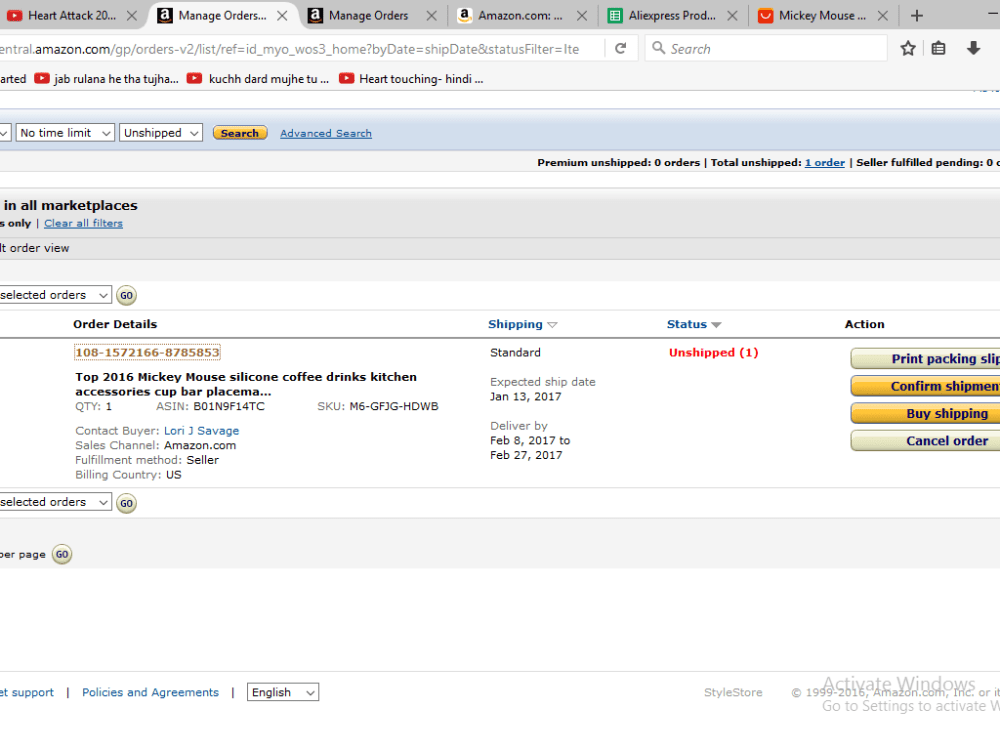Image resolution: width=1000 pixels, height=750 pixels.
Task: Click Clear all filters link
Action: click(x=84, y=223)
